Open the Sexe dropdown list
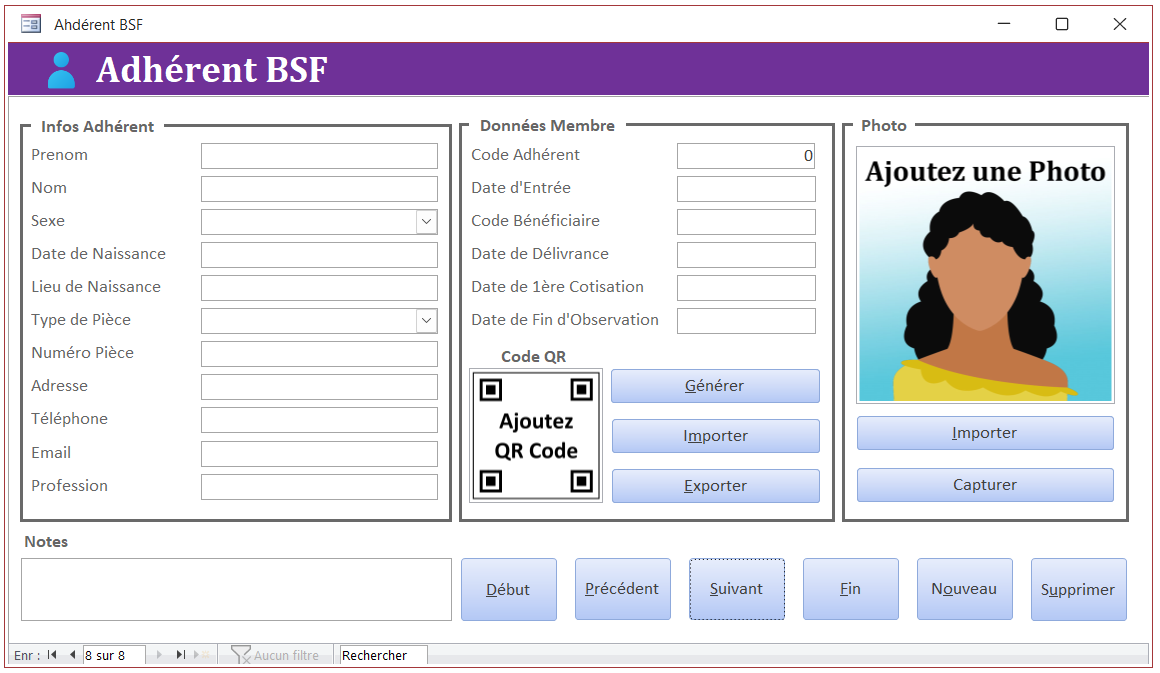1160x673 pixels. [426, 221]
